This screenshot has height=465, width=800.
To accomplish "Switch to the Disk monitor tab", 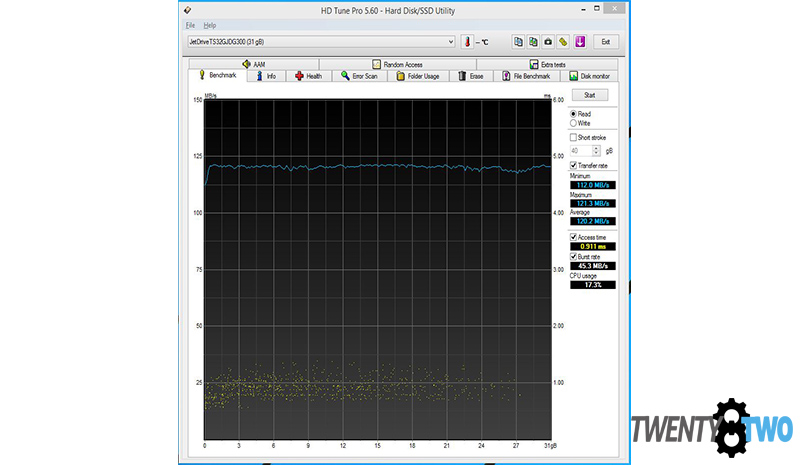I will point(589,76).
